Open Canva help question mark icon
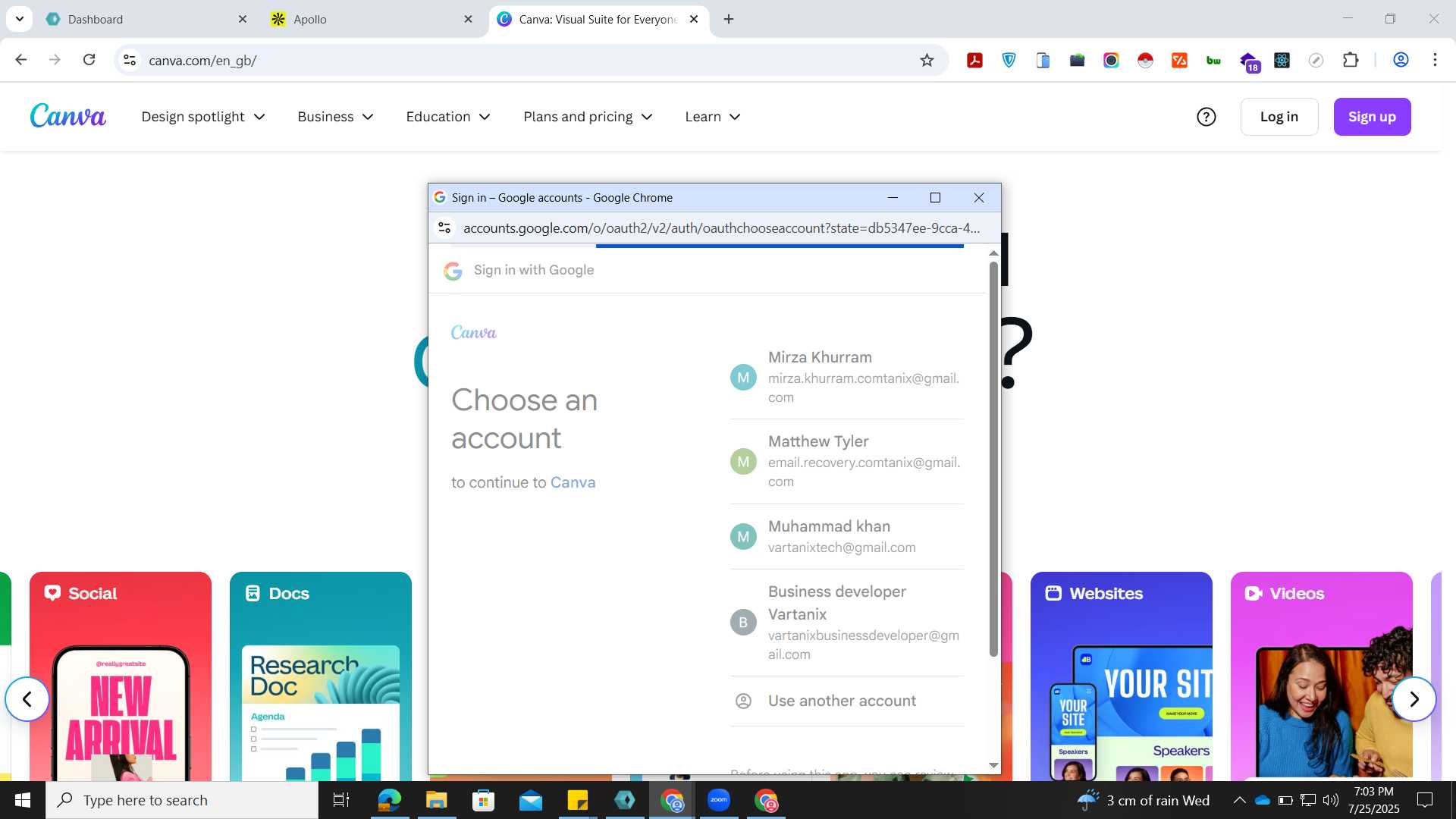Viewport: 1456px width, 819px height. pyautogui.click(x=1206, y=117)
